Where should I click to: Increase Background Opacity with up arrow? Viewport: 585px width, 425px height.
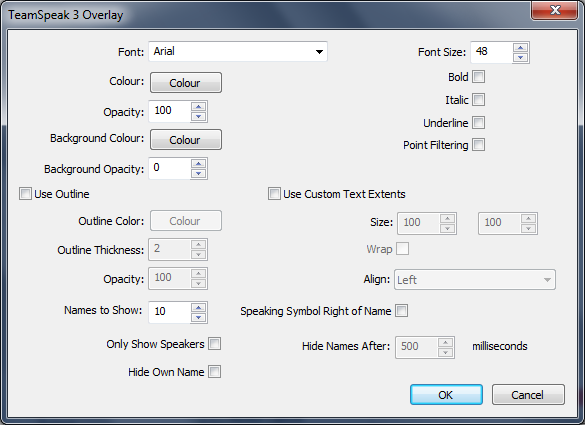pyautogui.click(x=198, y=164)
